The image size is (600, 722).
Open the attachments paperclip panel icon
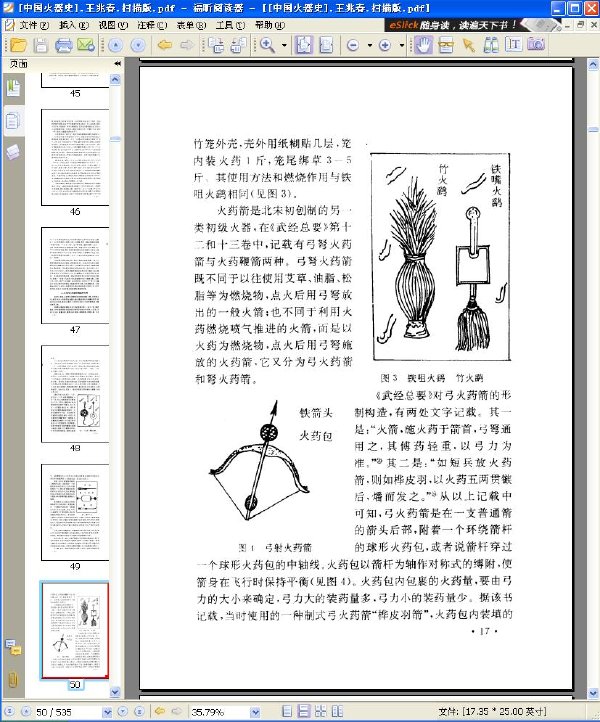click(x=12, y=680)
